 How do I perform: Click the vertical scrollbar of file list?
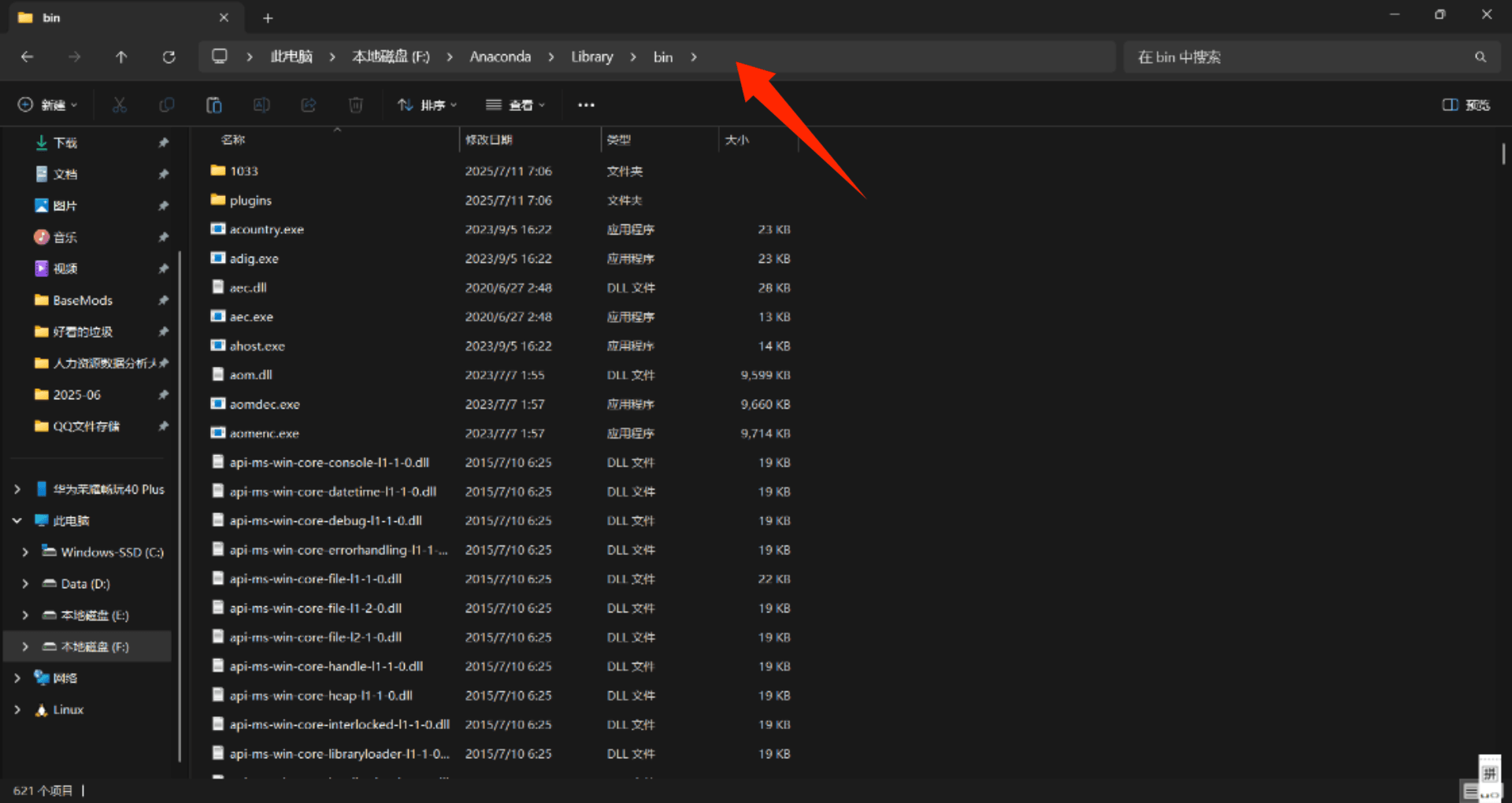coord(1503,154)
